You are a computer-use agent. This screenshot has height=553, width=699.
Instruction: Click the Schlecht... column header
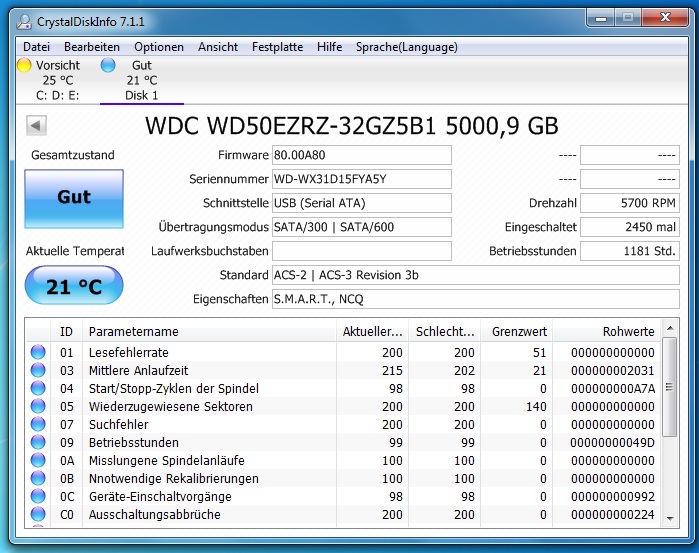pyautogui.click(x=444, y=331)
